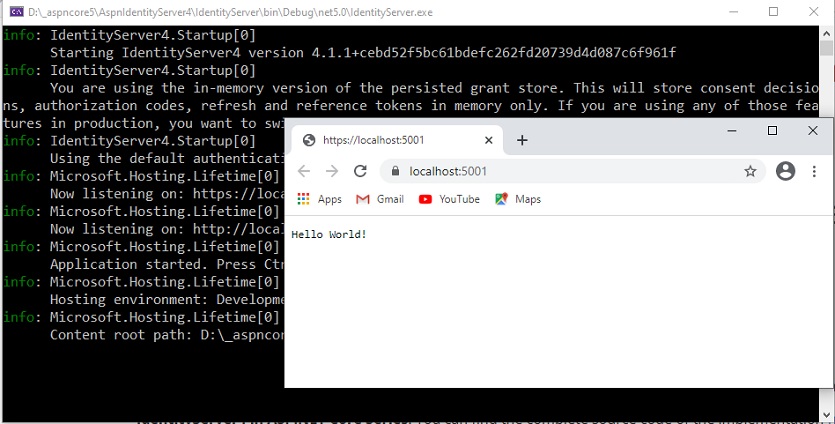Close the IdentityServer.exe console window
Screen dimensions: 835x424
[814, 12]
